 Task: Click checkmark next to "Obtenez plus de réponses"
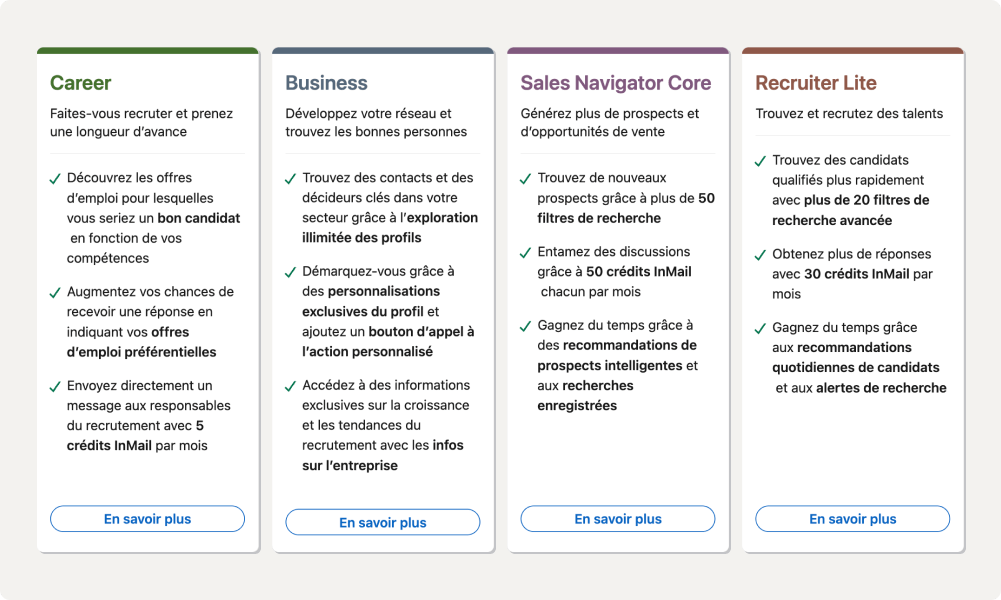pyautogui.click(x=761, y=255)
